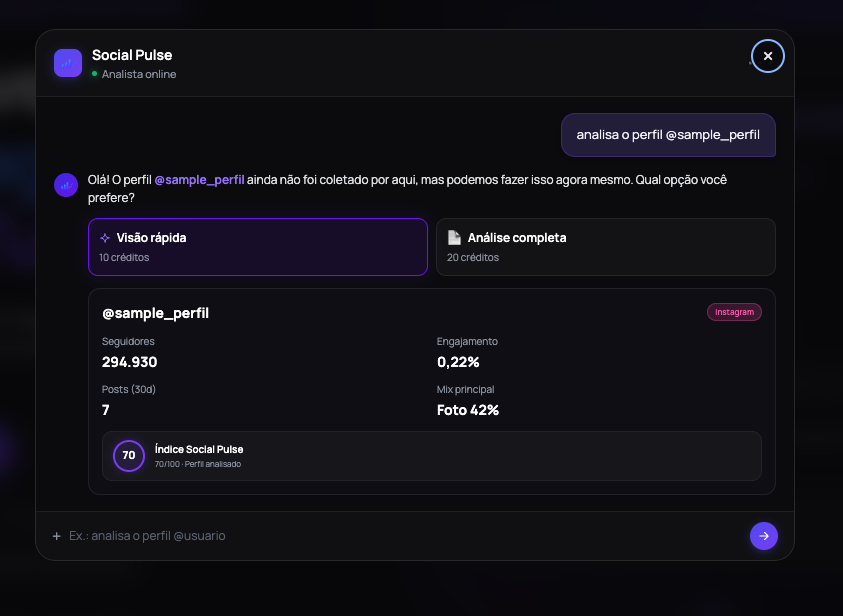Click the Seguidores 294.930 metric
This screenshot has height=616, width=843.
pos(130,353)
